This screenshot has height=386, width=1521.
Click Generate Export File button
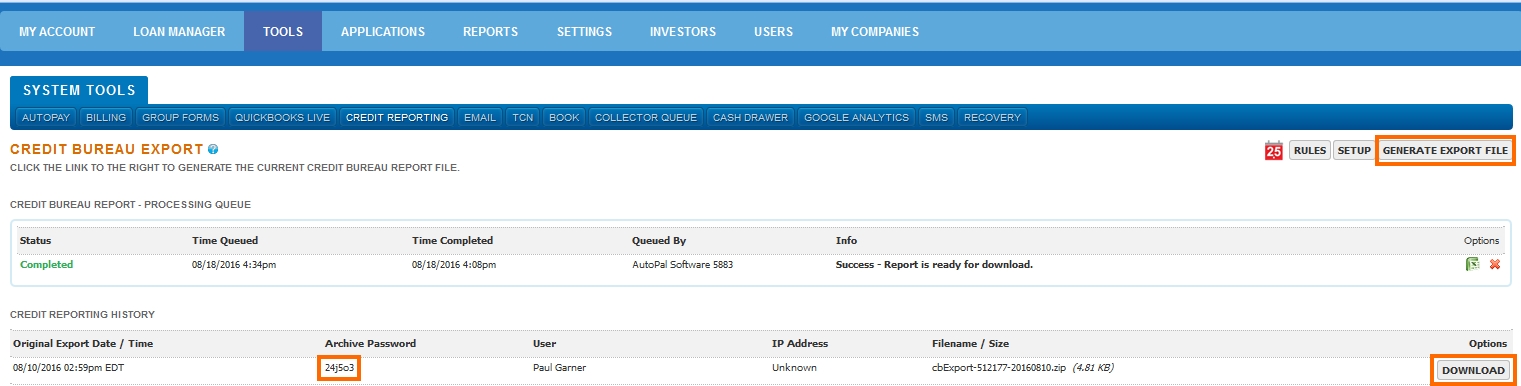click(x=1445, y=151)
